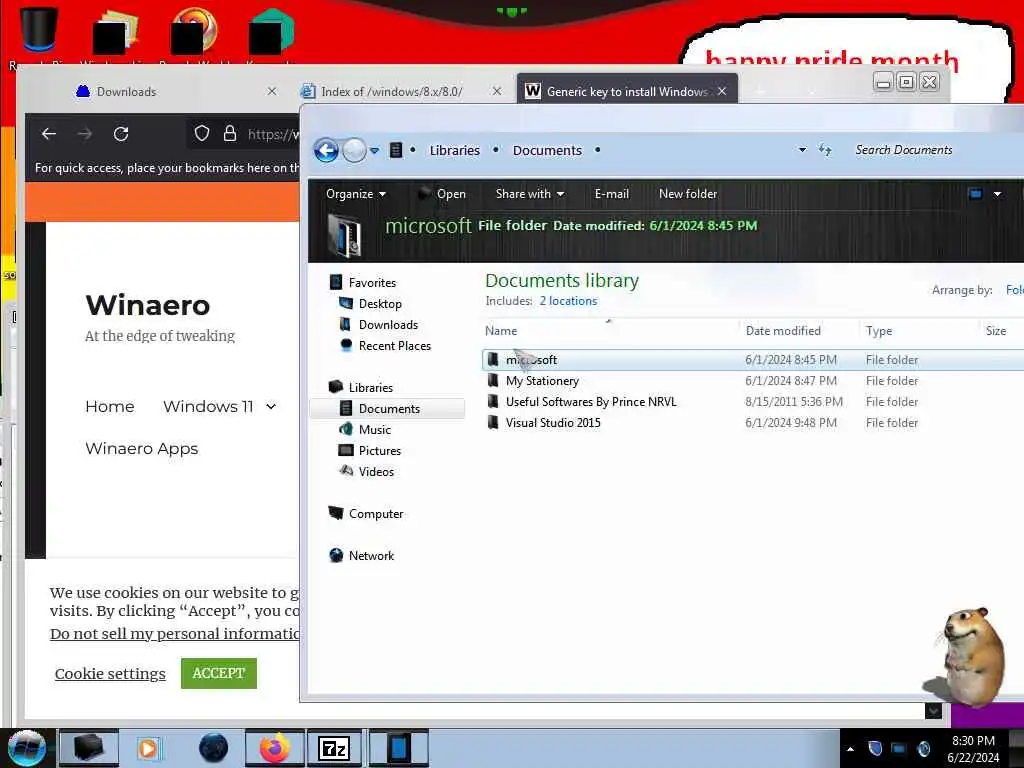
Task: Sort by the Name column header
Action: 501,331
